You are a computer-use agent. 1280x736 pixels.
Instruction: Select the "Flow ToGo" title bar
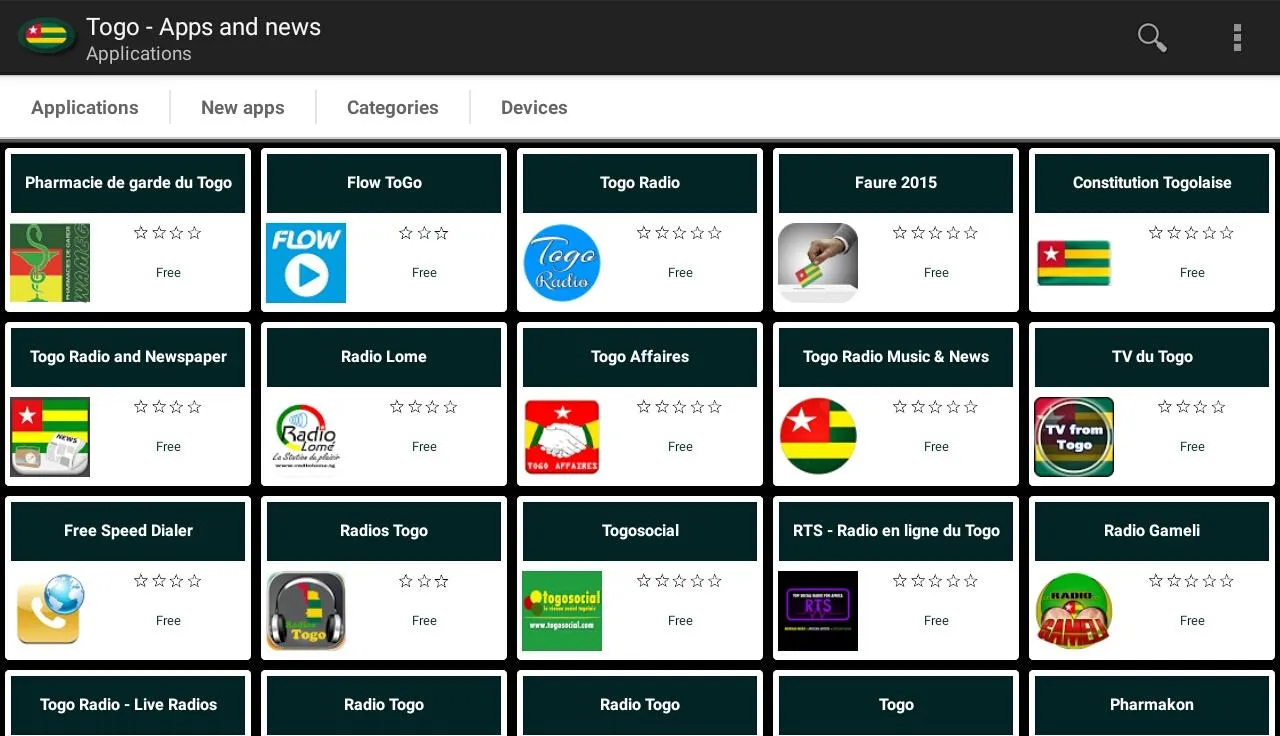[384, 183]
